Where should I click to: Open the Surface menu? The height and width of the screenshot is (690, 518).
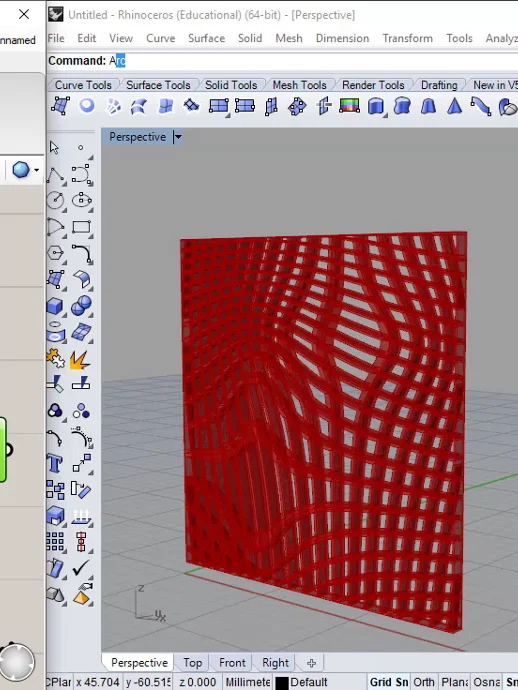click(x=206, y=38)
